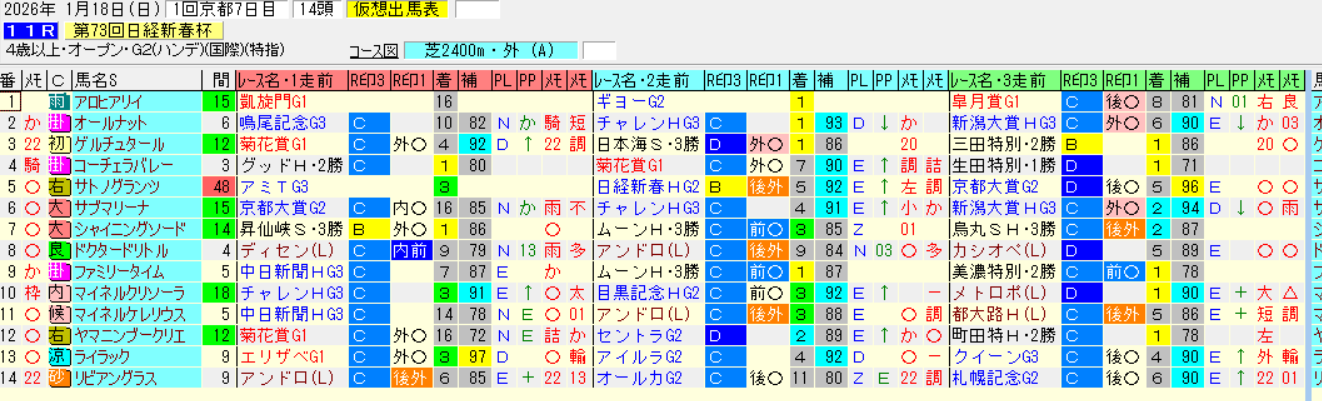Click 昇仙峡Ｓ・3勝 race cell
This screenshot has width=1322, height=401.
click(x=291, y=228)
